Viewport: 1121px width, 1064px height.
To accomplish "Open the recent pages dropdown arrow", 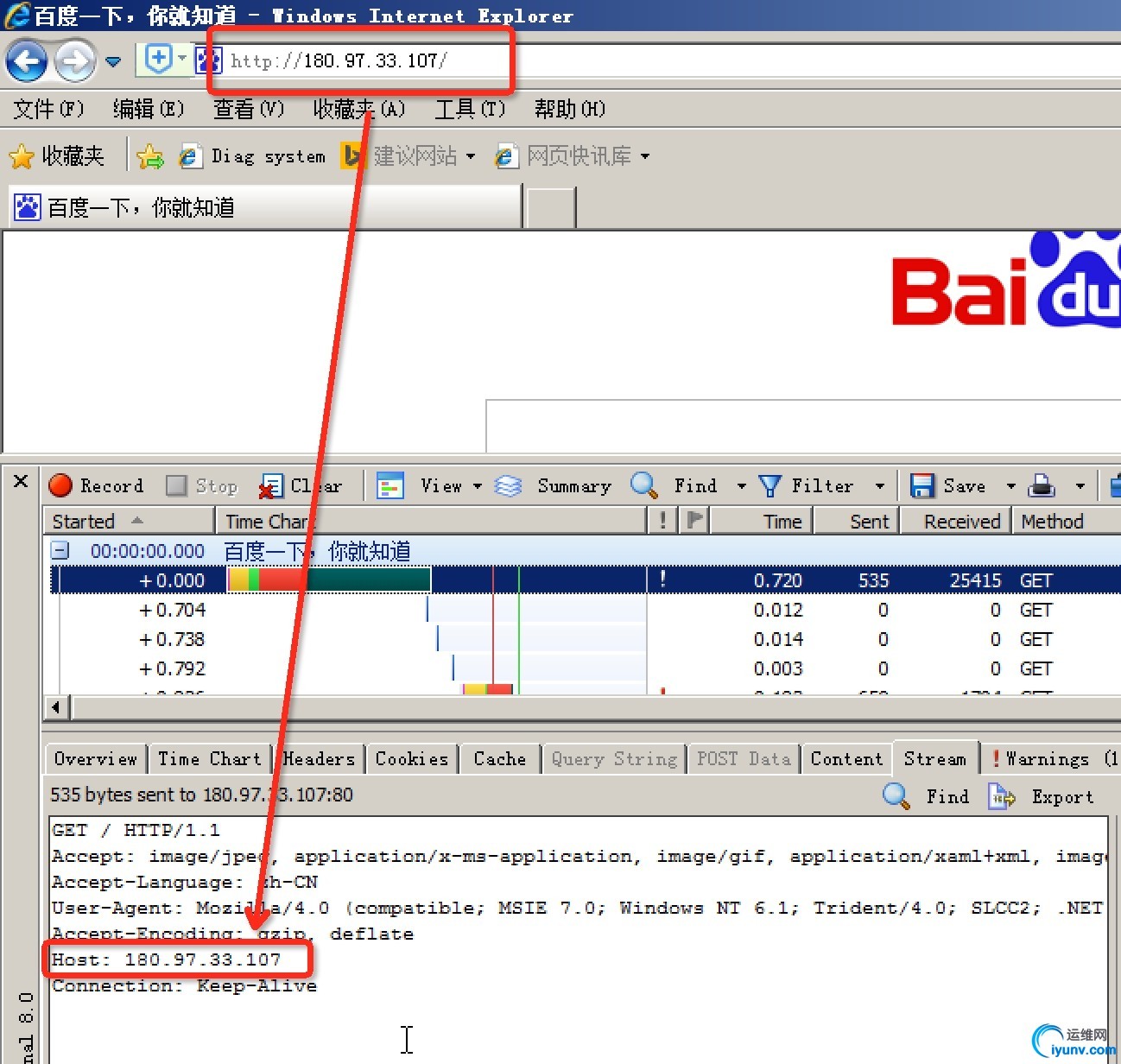I will coord(113,62).
